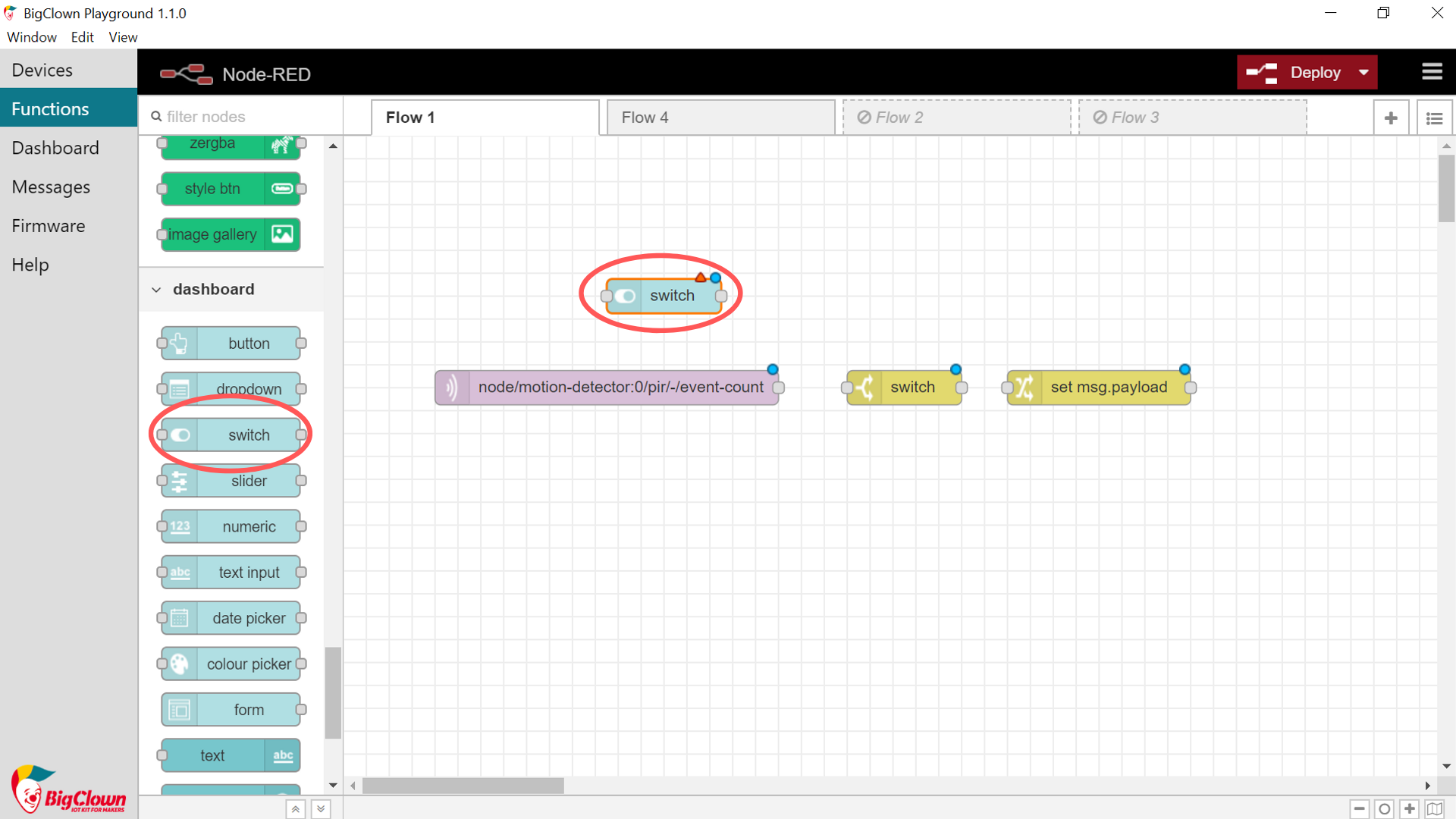Image resolution: width=1456 pixels, height=819 pixels.
Task: Click the canvas scroll right arrow
Action: (x=1428, y=786)
